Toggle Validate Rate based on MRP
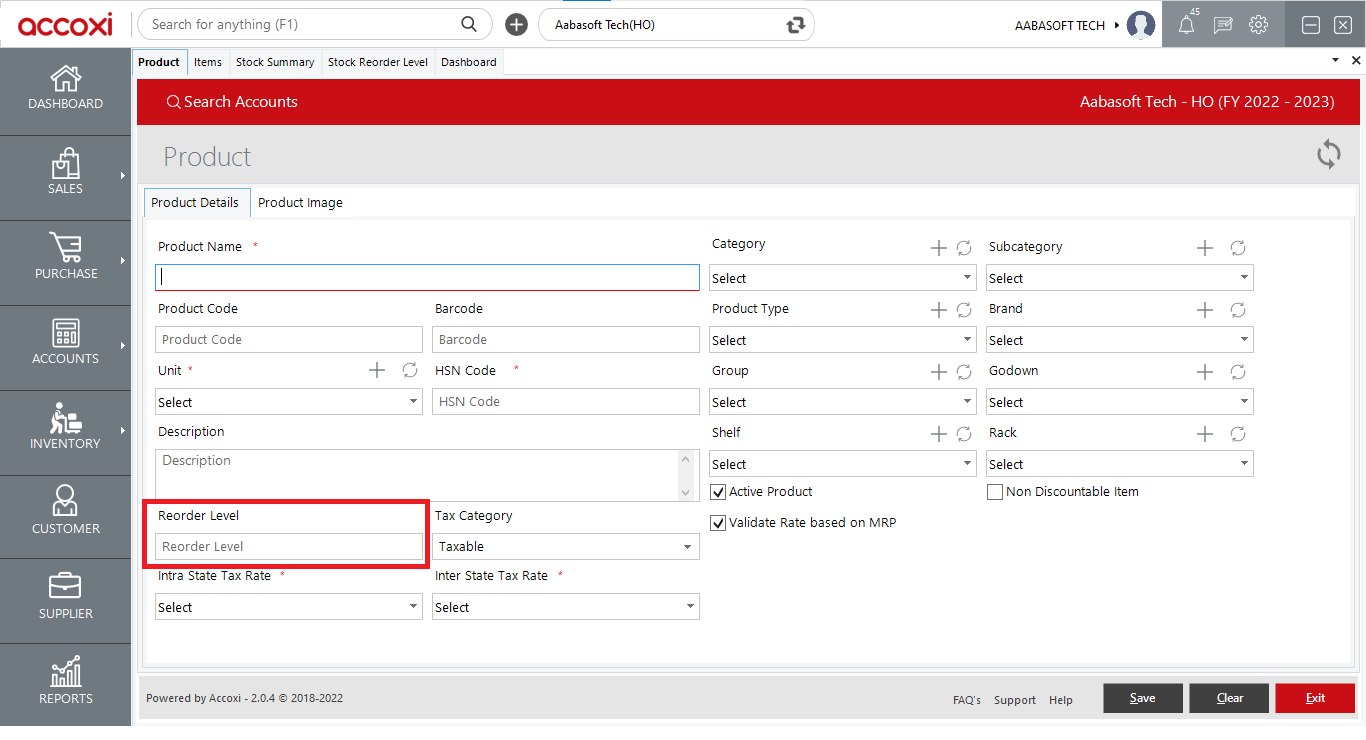Image resolution: width=1366 pixels, height=740 pixels. coord(718,523)
